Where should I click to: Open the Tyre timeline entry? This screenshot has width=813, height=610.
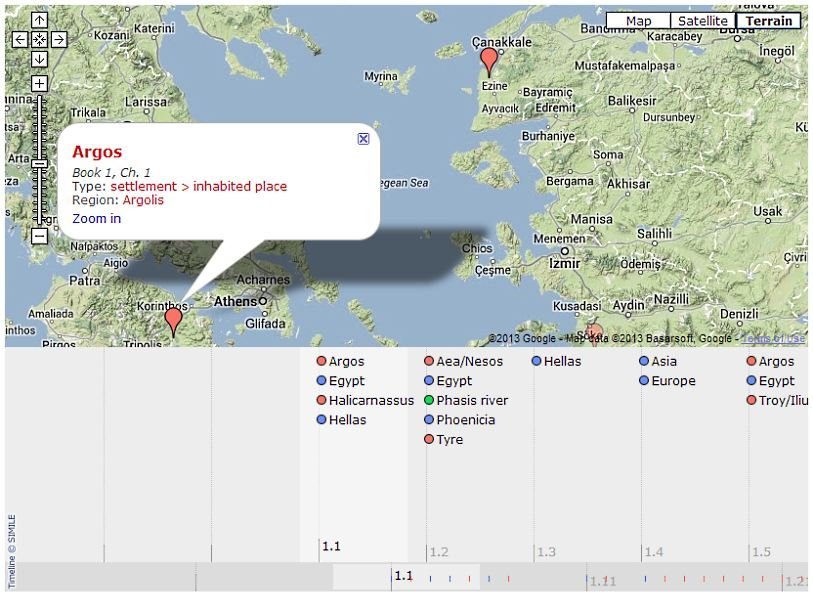[x=449, y=439]
